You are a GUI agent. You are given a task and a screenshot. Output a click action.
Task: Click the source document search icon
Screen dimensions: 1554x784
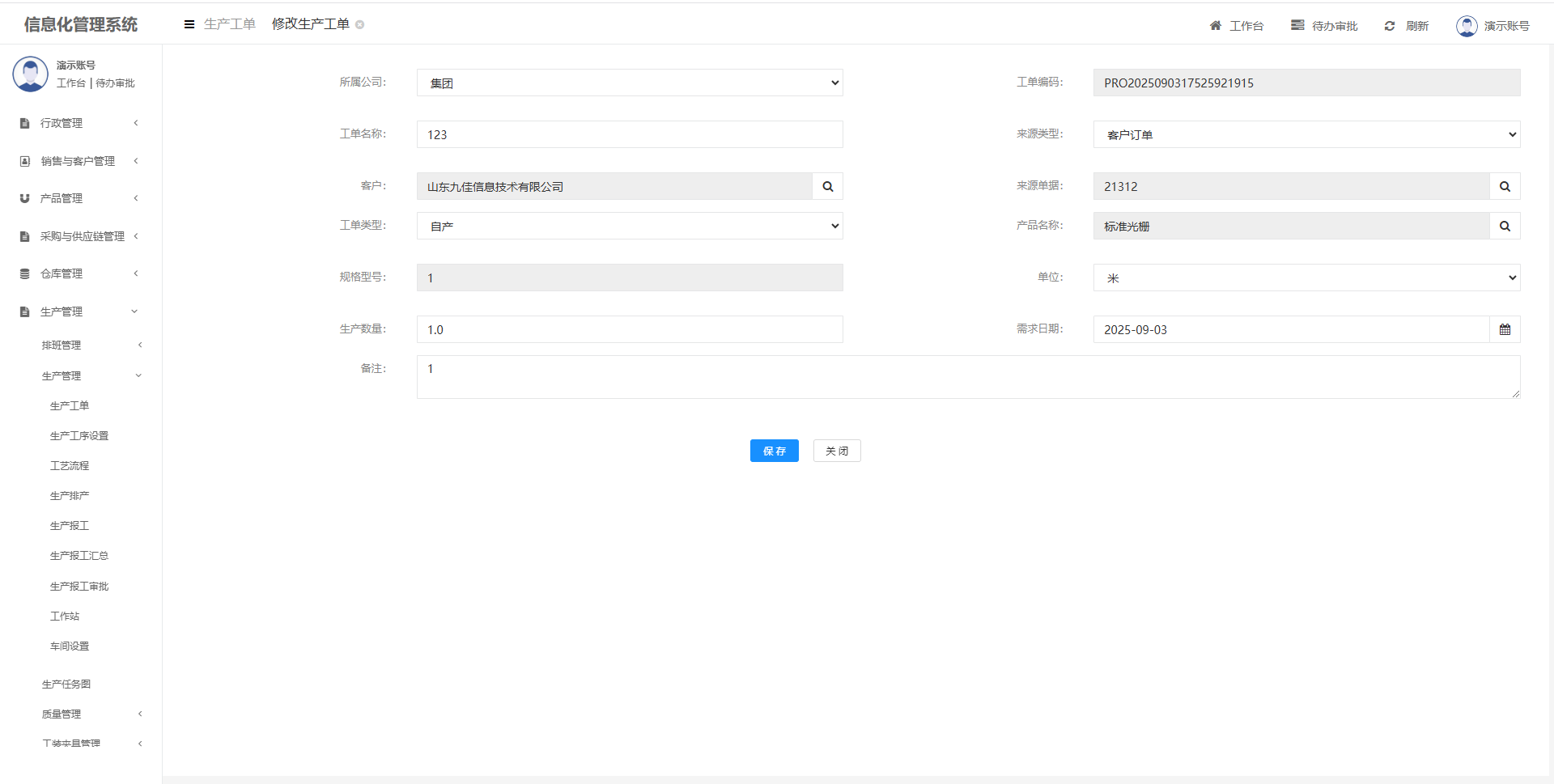tap(1504, 186)
